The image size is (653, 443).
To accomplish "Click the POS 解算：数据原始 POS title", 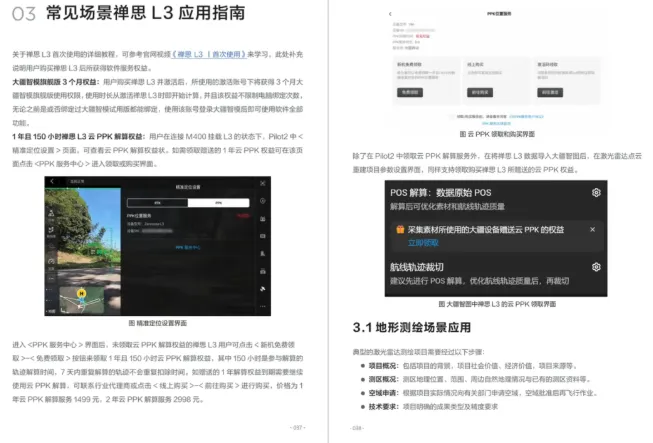I will pyautogui.click(x=441, y=193).
